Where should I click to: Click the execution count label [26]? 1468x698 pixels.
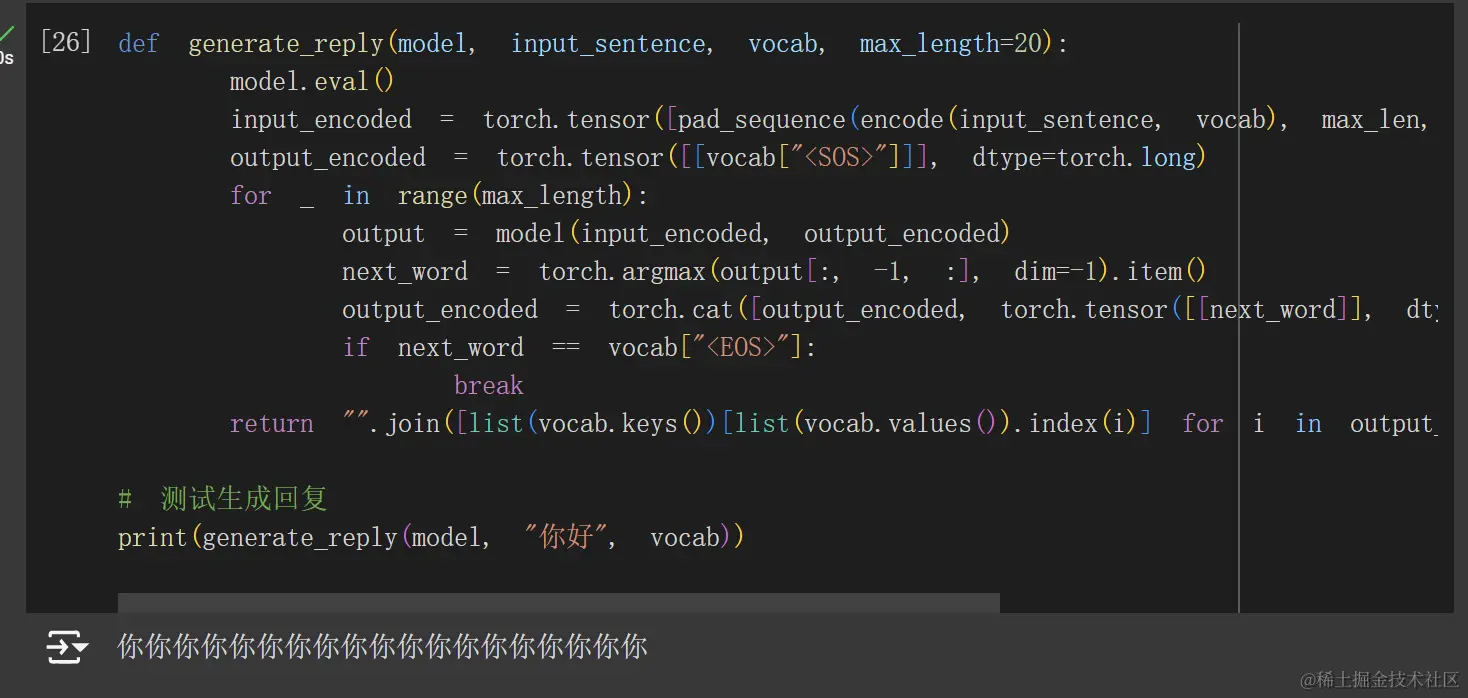[65, 42]
